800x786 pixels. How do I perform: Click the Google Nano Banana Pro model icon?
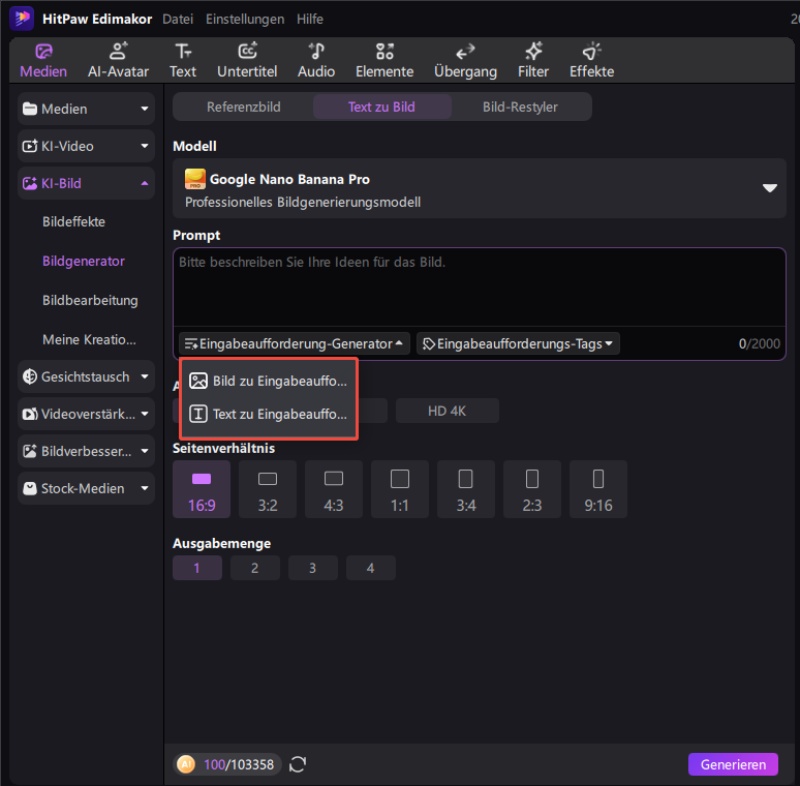195,179
